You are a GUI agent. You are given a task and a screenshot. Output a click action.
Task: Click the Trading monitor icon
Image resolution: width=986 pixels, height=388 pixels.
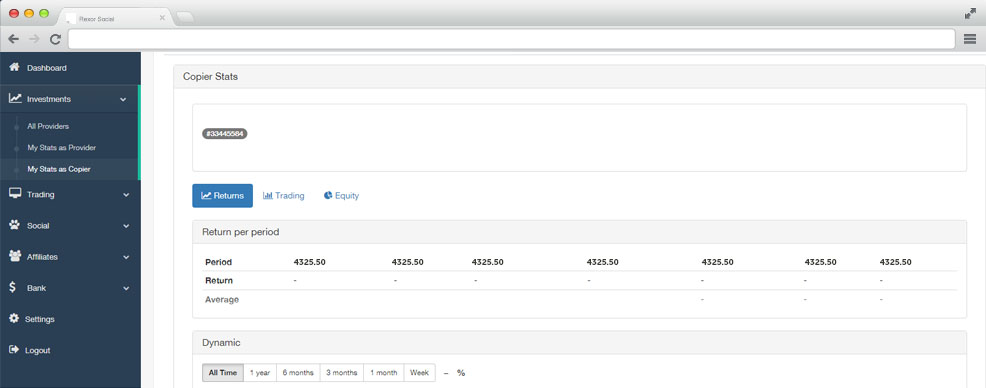pos(15,194)
